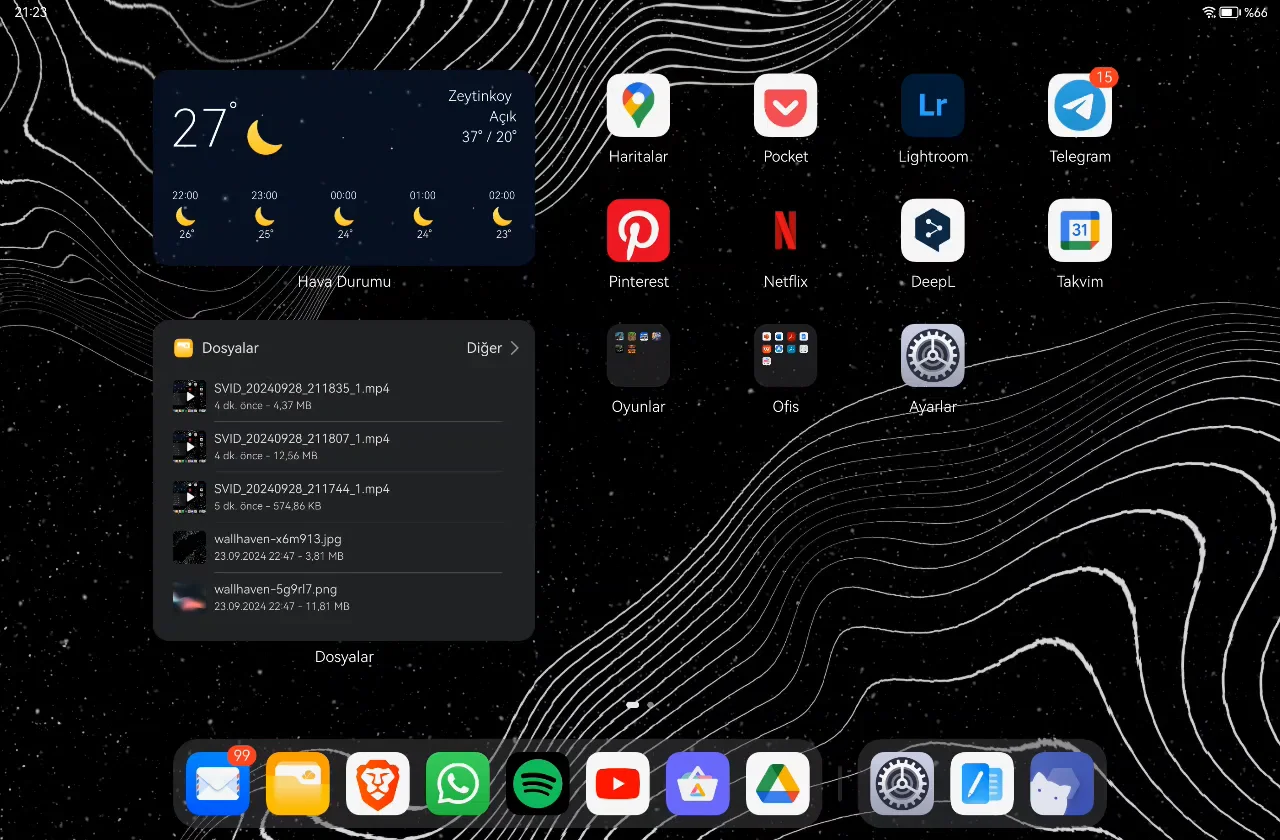Viewport: 1280px width, 840px height.
Task: Open Google Drive from the dock
Action: (778, 784)
